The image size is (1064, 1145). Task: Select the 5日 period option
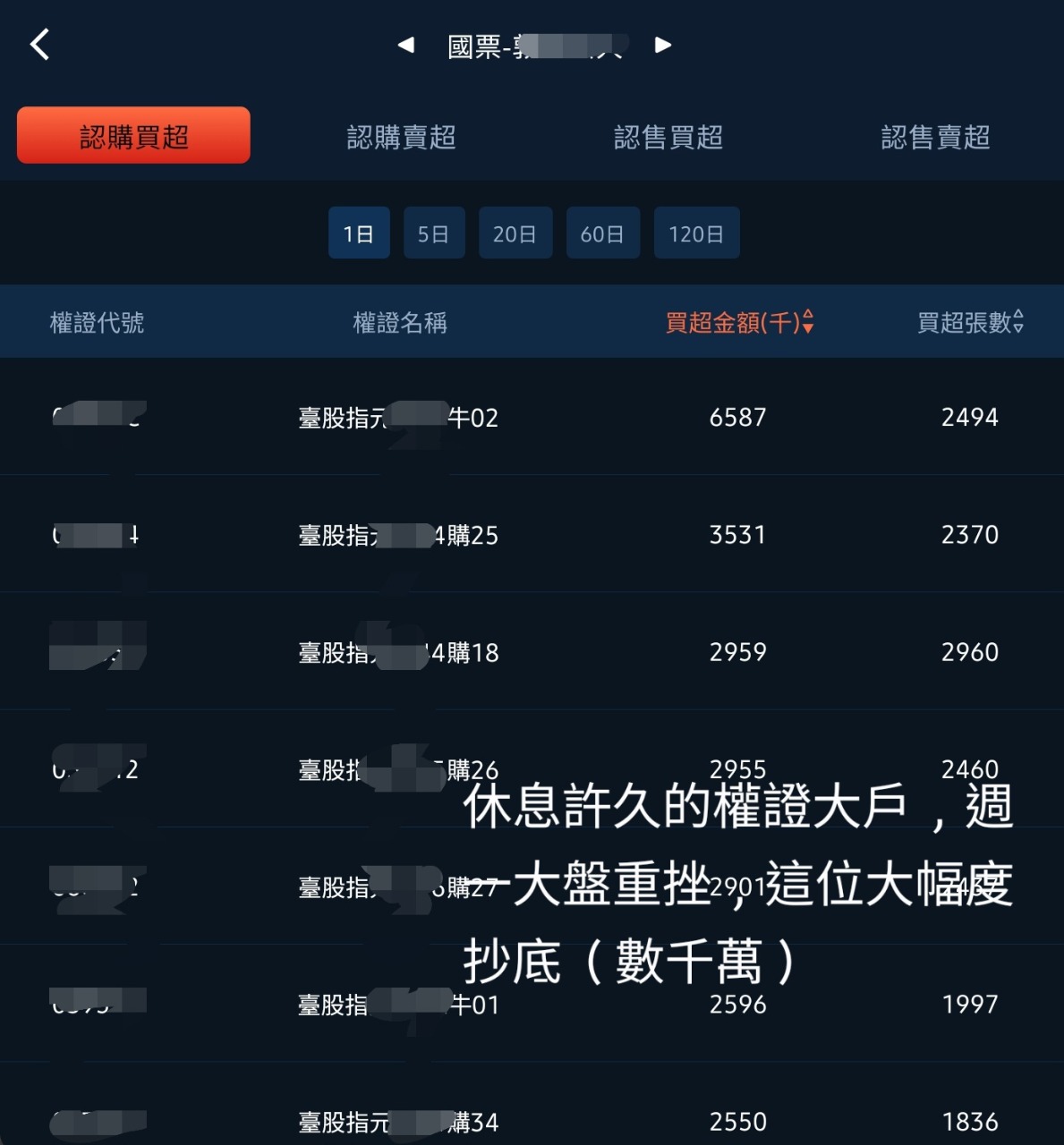pos(434,233)
